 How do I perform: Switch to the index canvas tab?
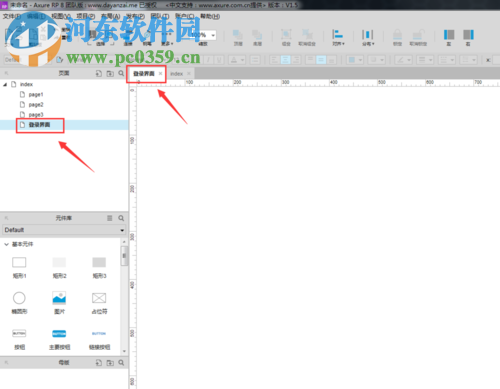(176, 74)
